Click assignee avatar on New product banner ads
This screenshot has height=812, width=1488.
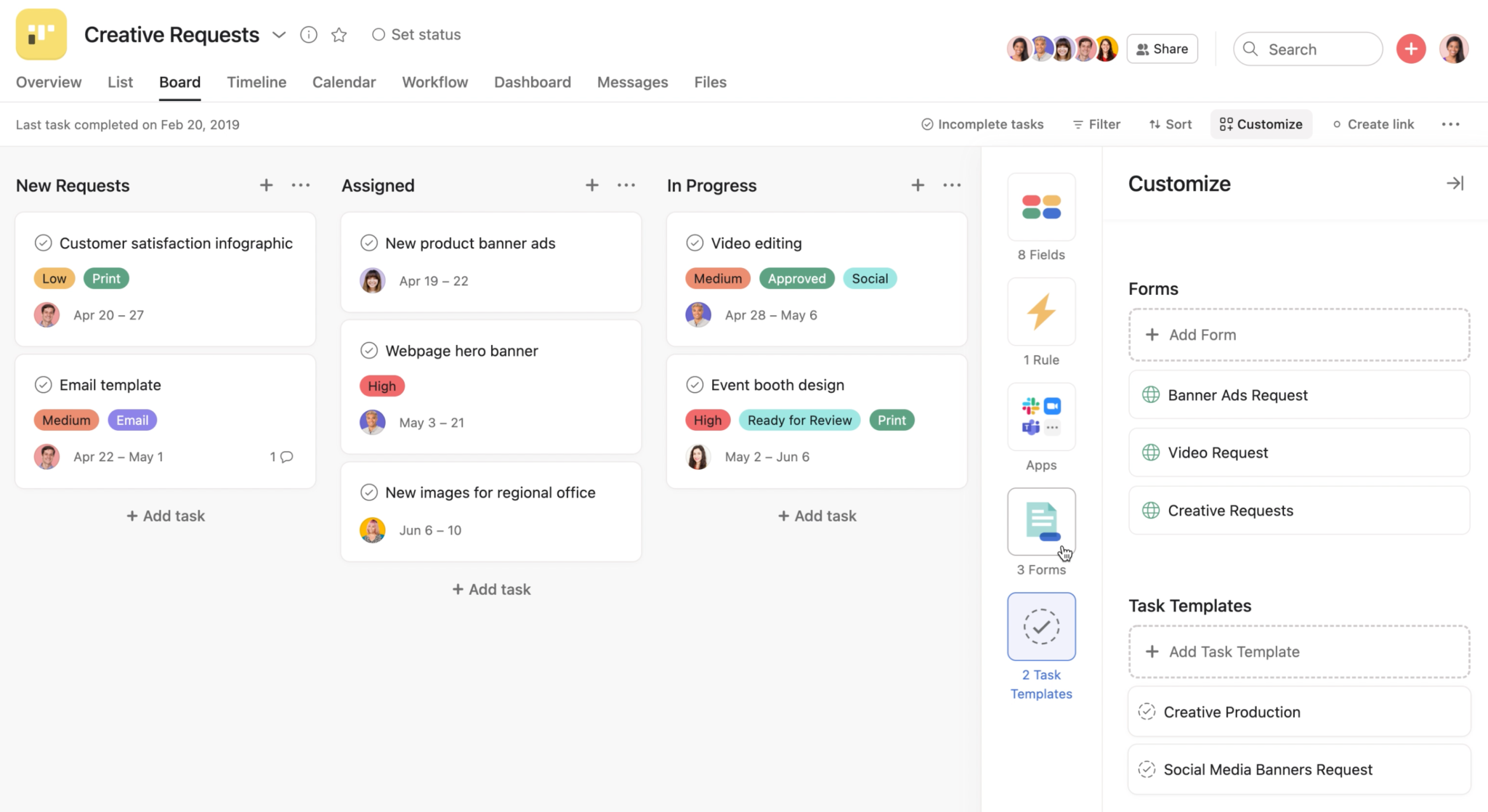tap(372, 280)
